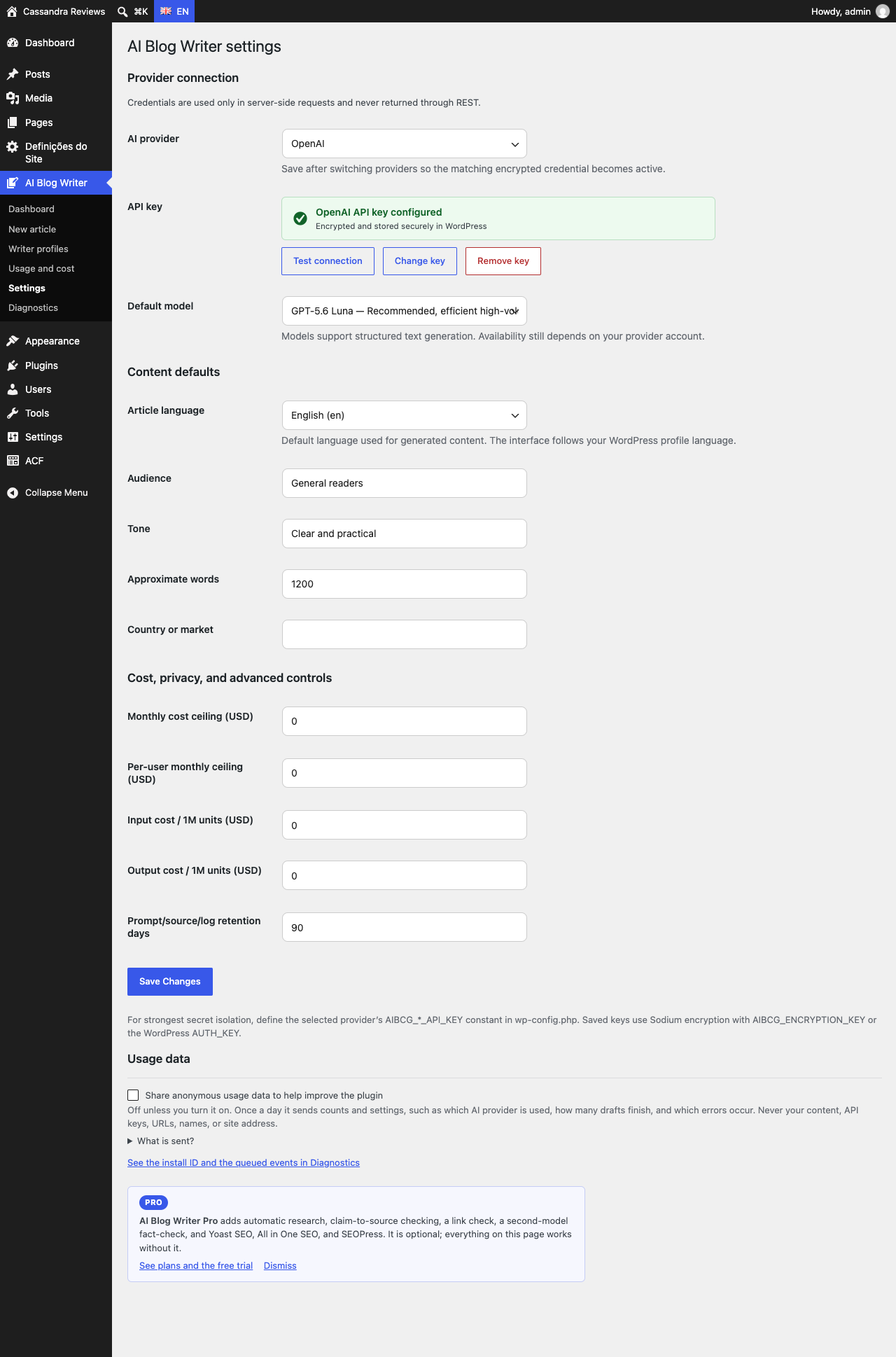This screenshot has height=1357, width=896.
Task: Open New article submenu item
Action: point(32,229)
